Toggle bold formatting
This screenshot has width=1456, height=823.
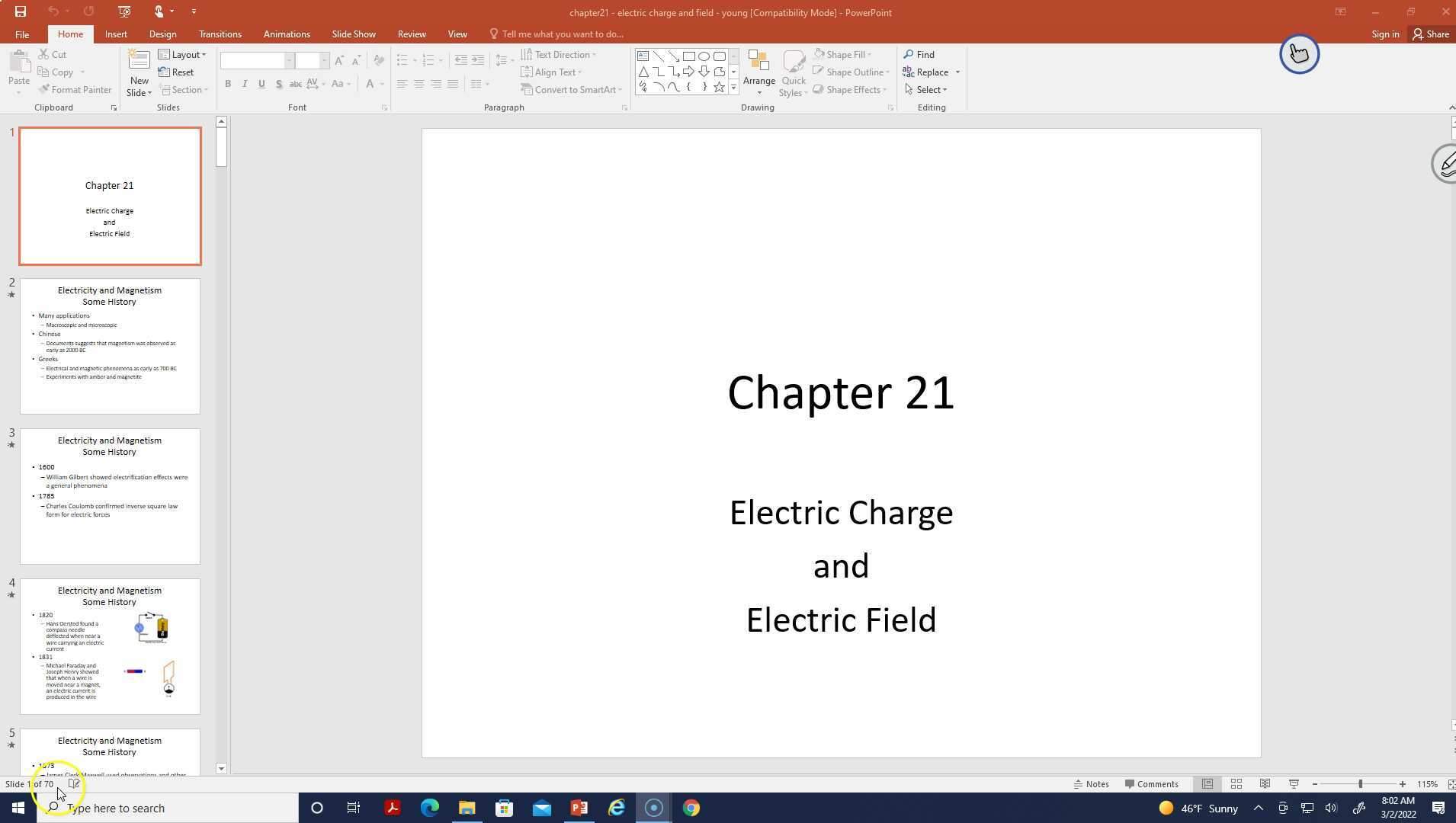[x=227, y=84]
